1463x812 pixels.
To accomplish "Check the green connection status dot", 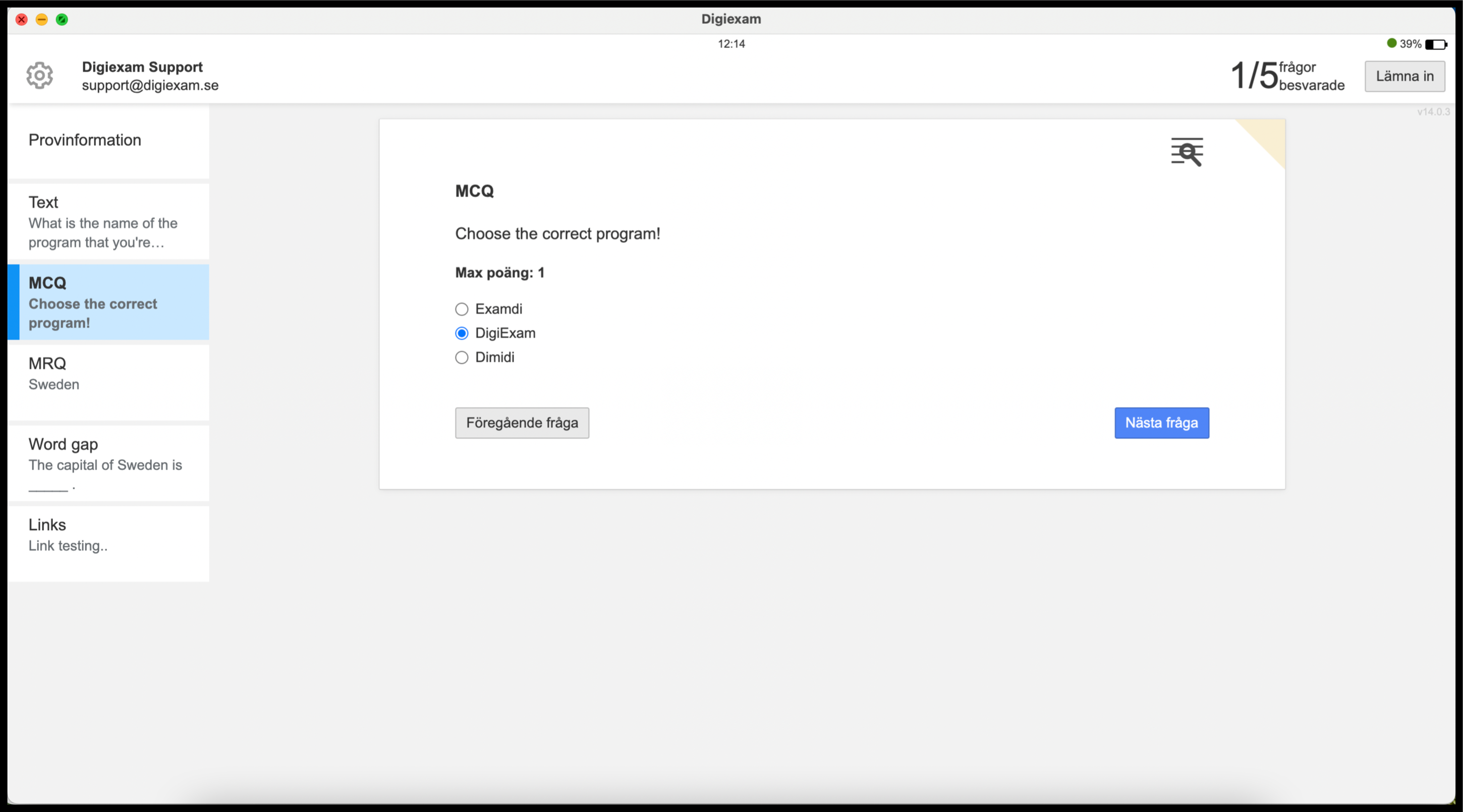I will tap(1391, 43).
